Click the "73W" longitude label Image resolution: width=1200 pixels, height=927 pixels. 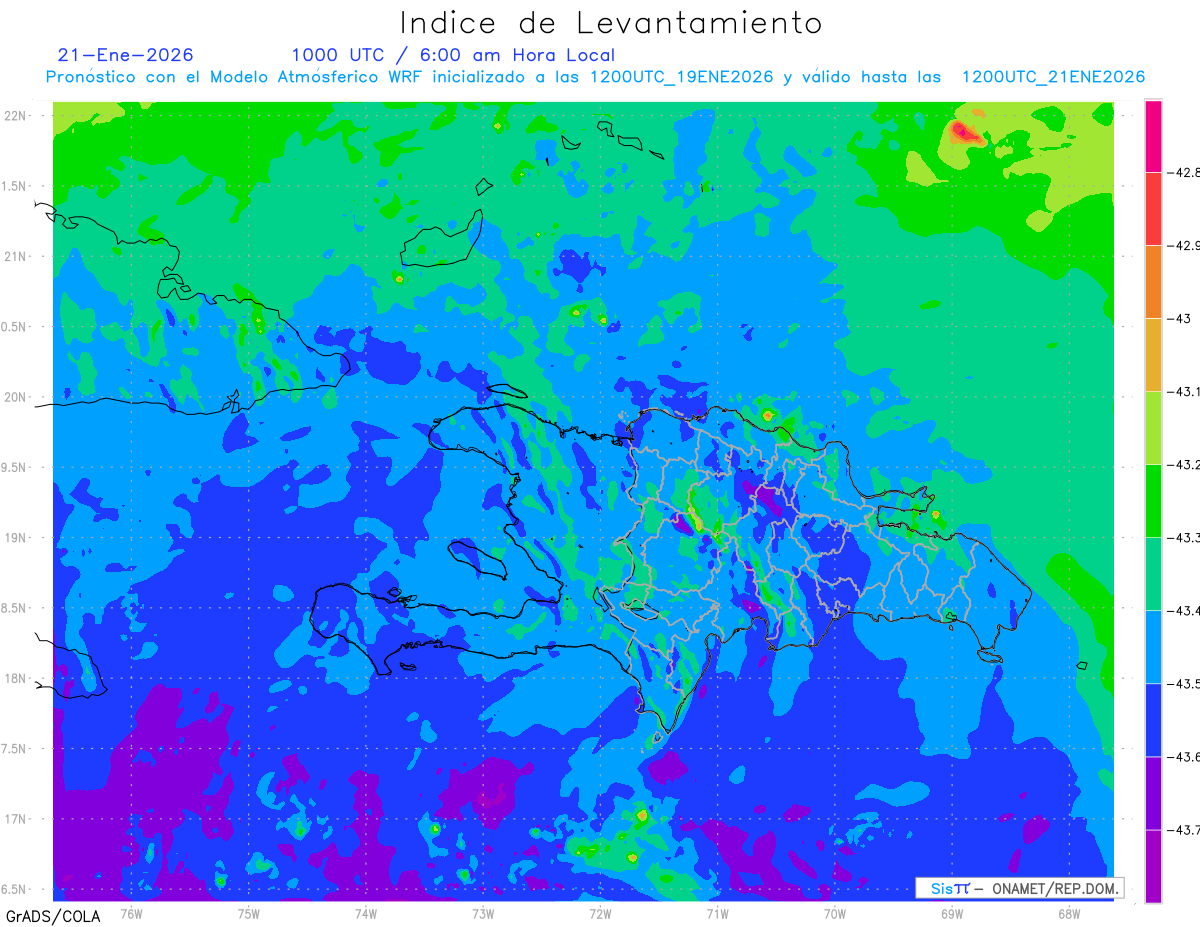click(483, 912)
